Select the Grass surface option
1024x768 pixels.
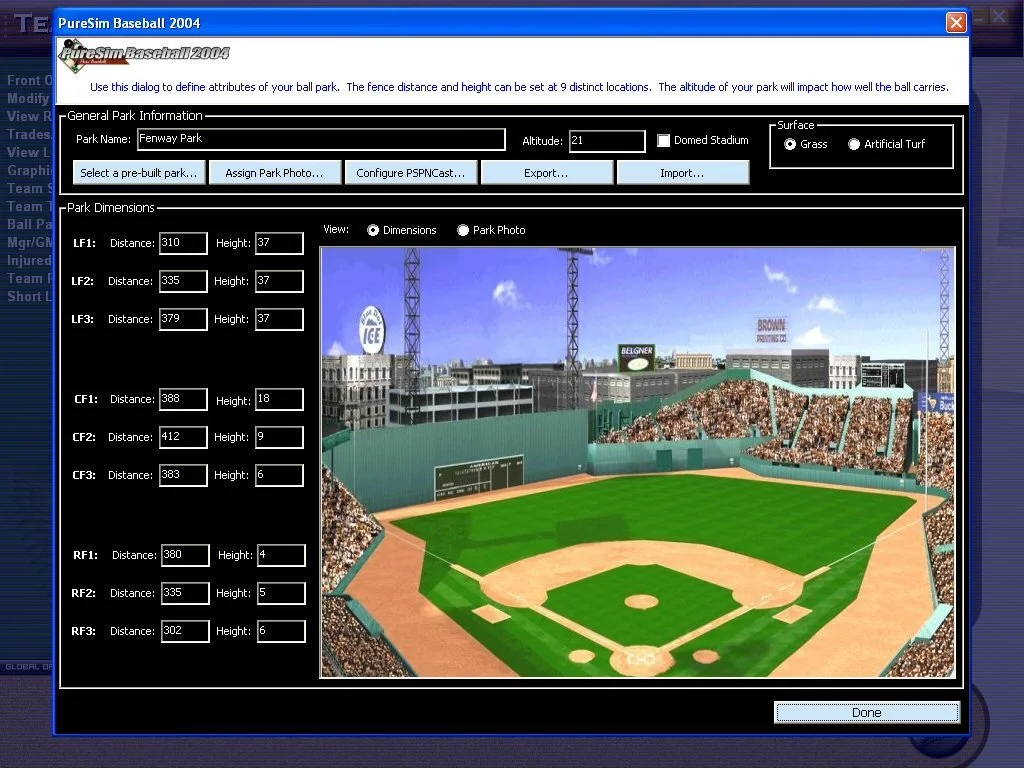pyautogui.click(x=791, y=144)
